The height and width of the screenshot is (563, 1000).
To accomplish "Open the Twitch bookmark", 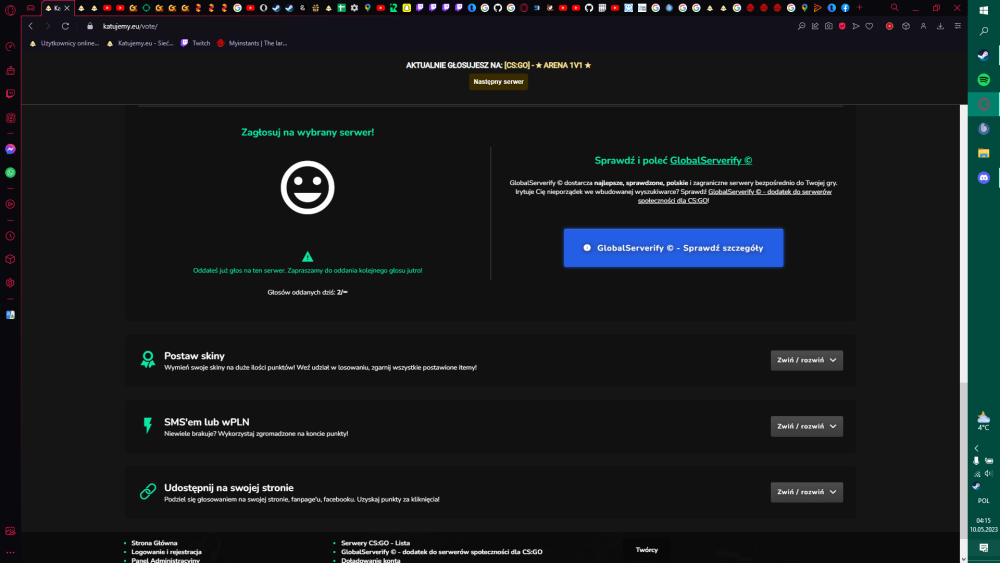I will [x=196, y=43].
